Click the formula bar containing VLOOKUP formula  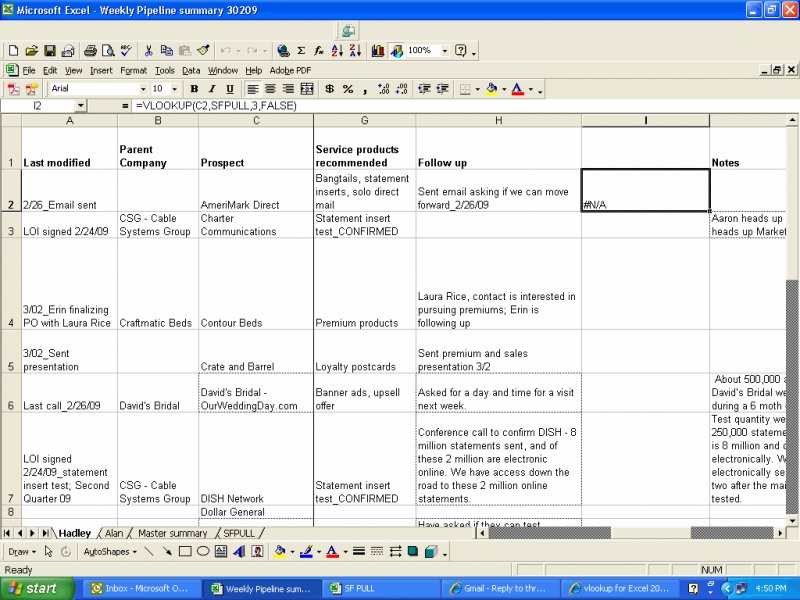[464, 106]
